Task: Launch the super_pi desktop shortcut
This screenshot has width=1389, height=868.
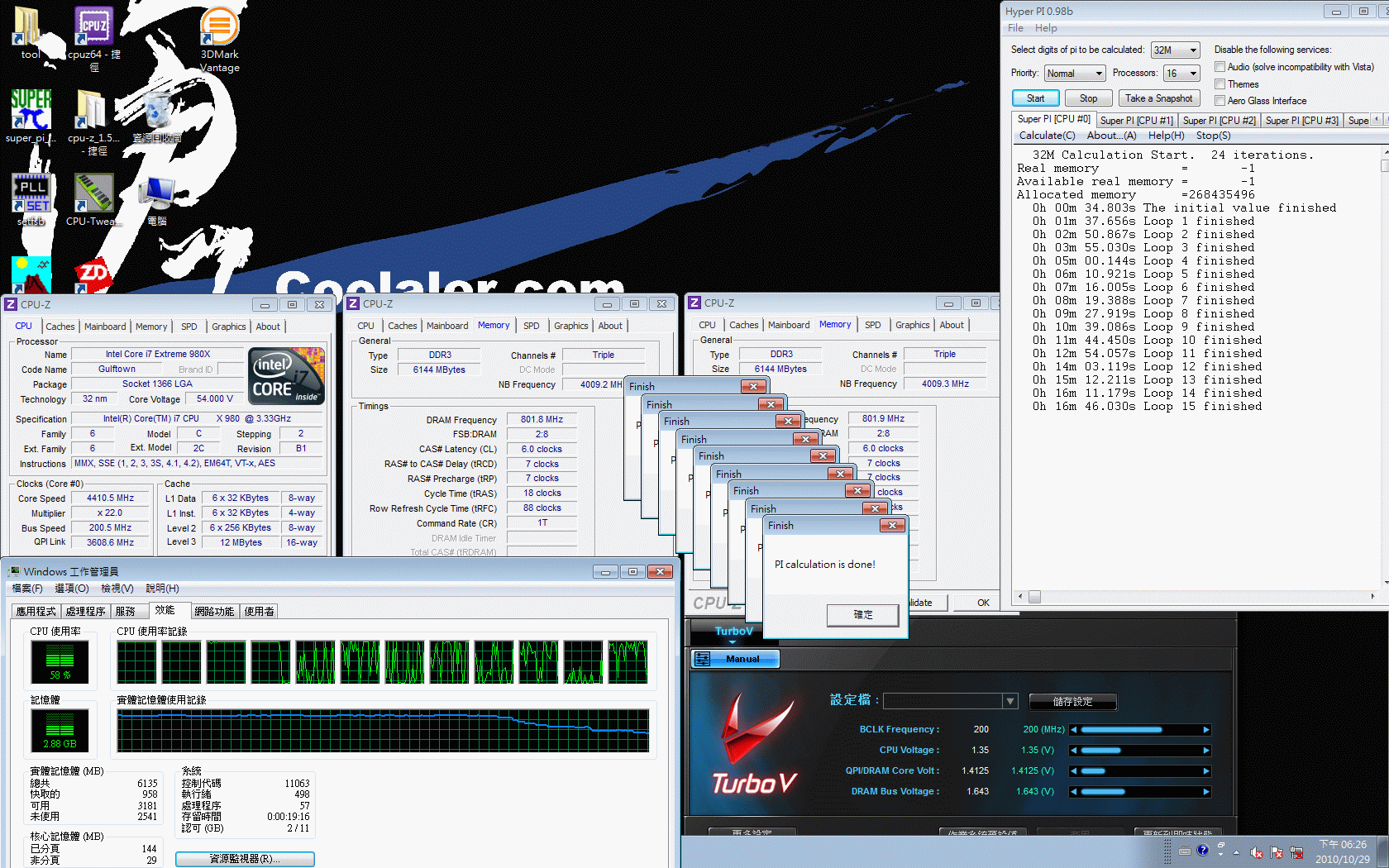Action: coord(31,116)
